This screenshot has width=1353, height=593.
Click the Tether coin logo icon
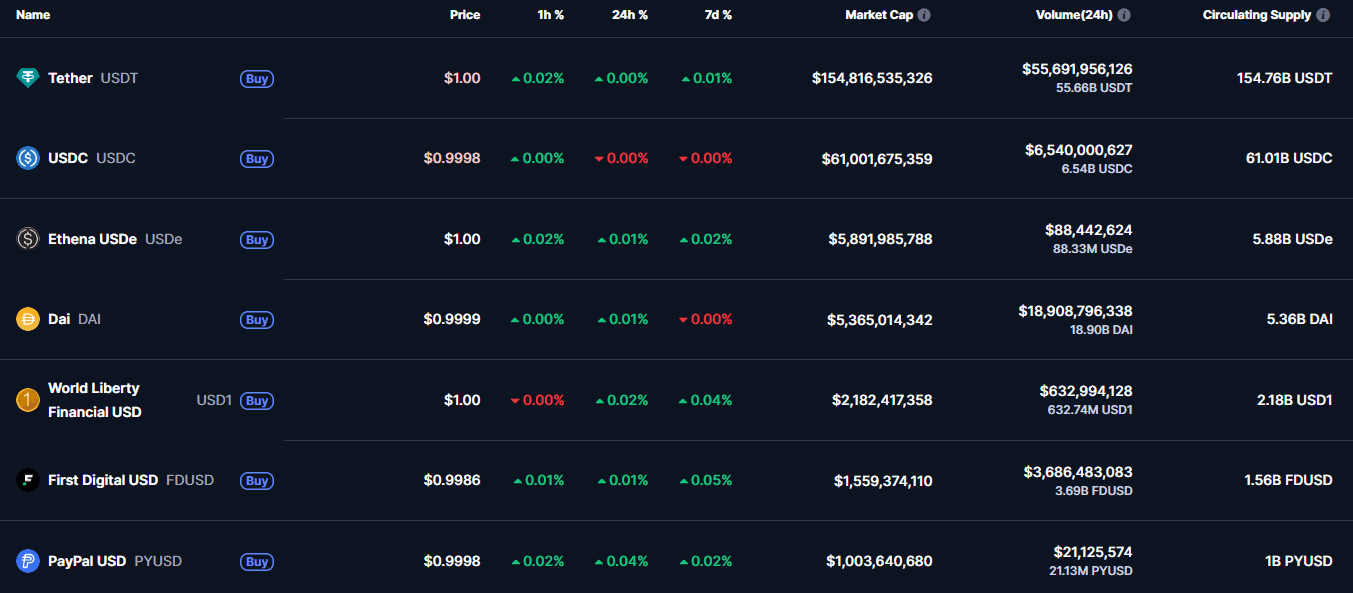click(x=28, y=78)
